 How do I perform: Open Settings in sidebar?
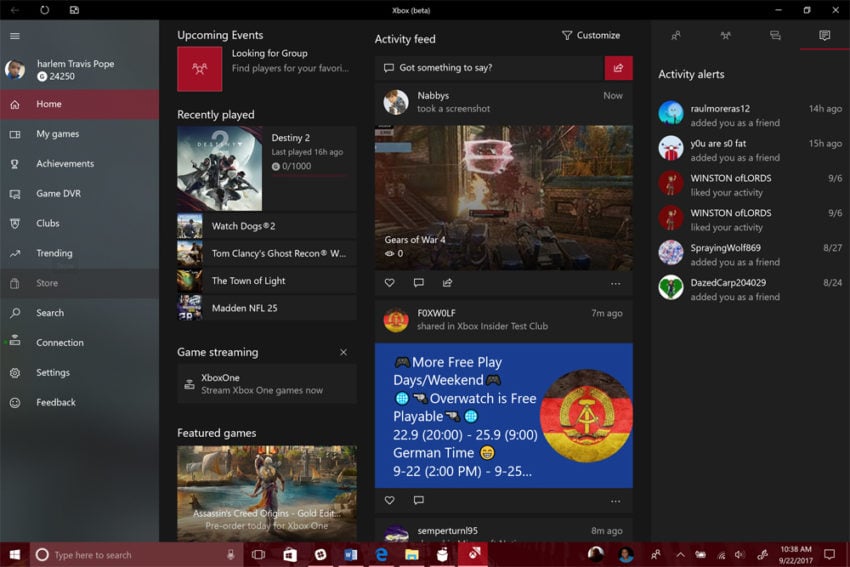80,372
